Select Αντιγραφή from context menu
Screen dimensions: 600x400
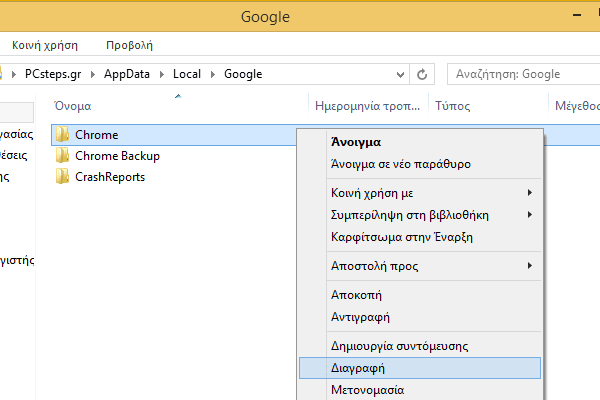[420, 317]
